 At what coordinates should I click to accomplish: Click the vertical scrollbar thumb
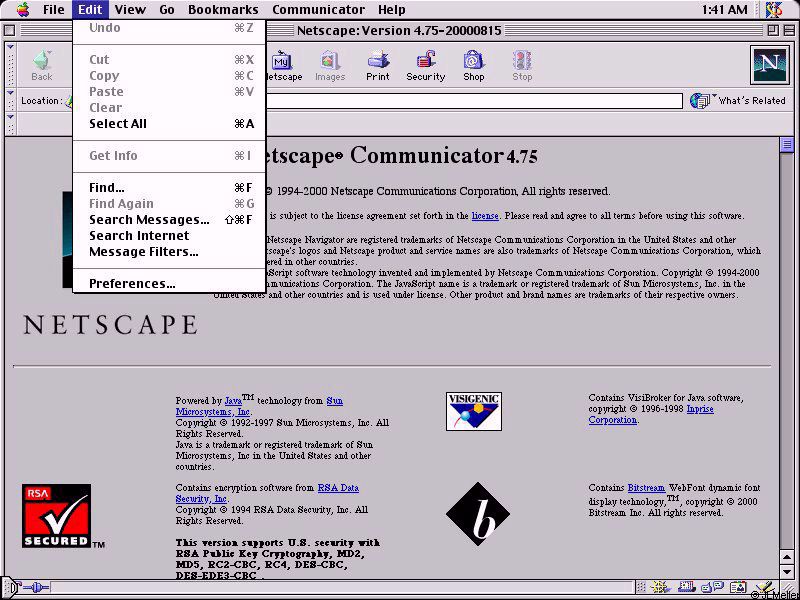pos(786,145)
